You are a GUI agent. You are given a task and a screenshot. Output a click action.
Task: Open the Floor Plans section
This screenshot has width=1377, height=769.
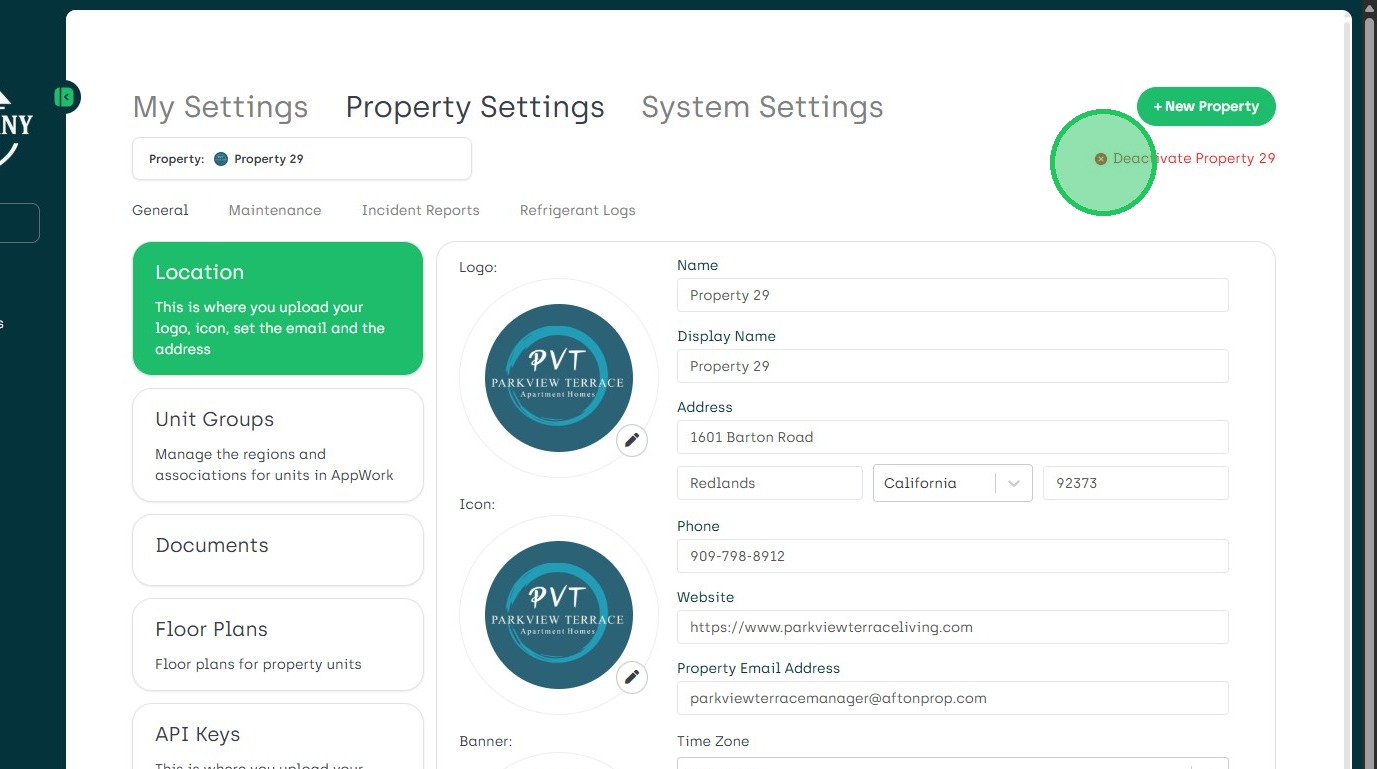[278, 644]
